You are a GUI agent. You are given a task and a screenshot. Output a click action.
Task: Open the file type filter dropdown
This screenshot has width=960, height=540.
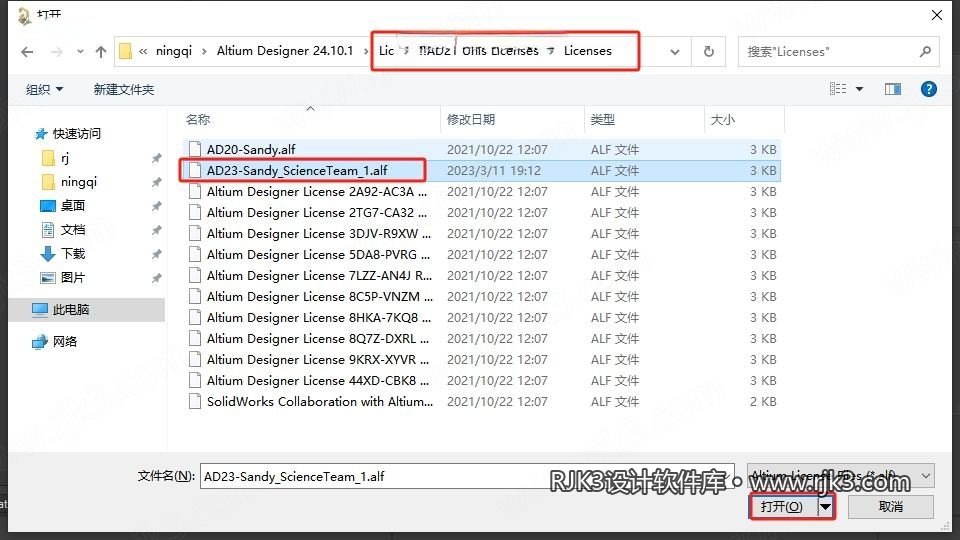(x=841, y=476)
